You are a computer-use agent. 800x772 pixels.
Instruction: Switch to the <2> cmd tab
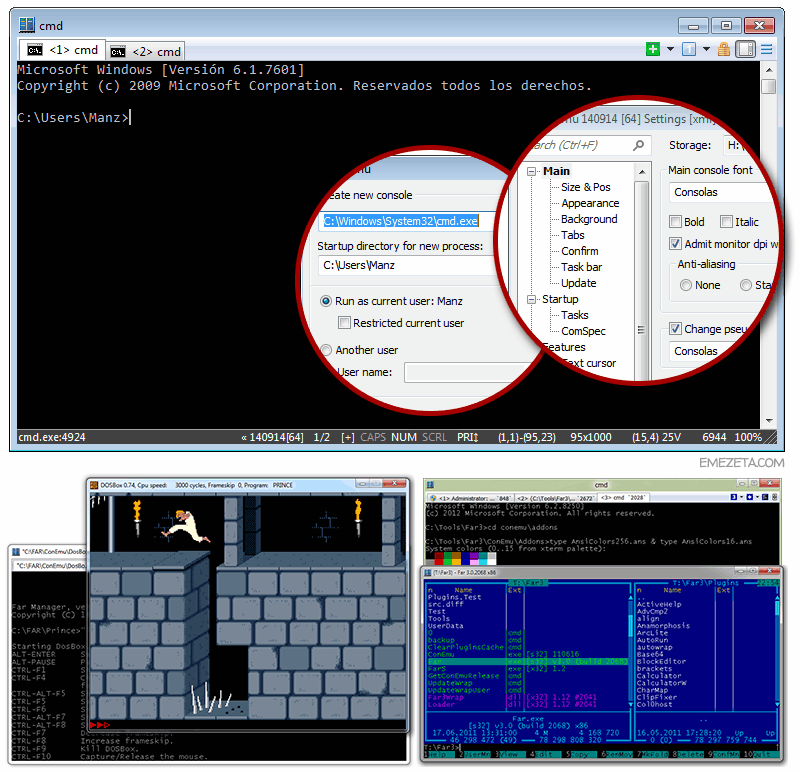[146, 52]
